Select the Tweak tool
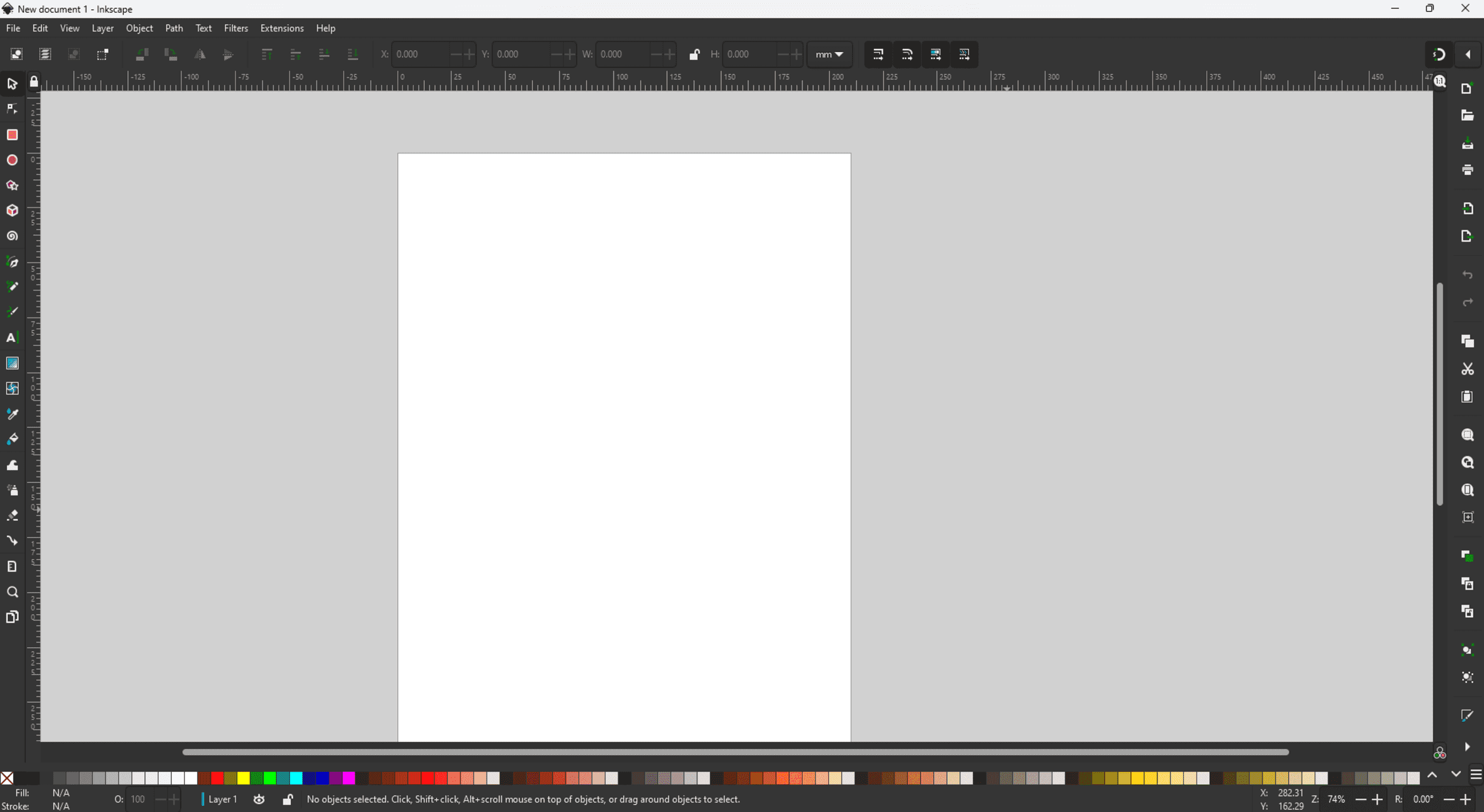 tap(12, 465)
